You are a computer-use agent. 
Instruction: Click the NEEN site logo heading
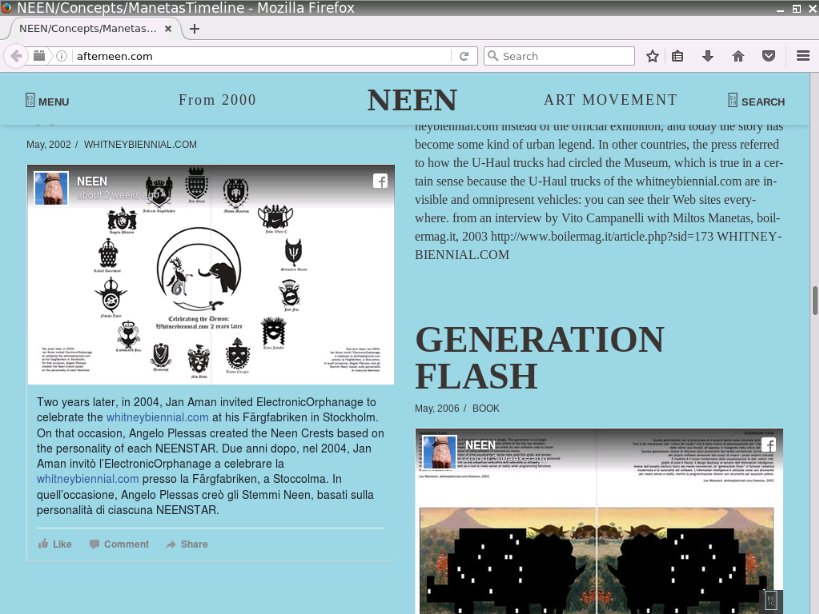(x=412, y=100)
